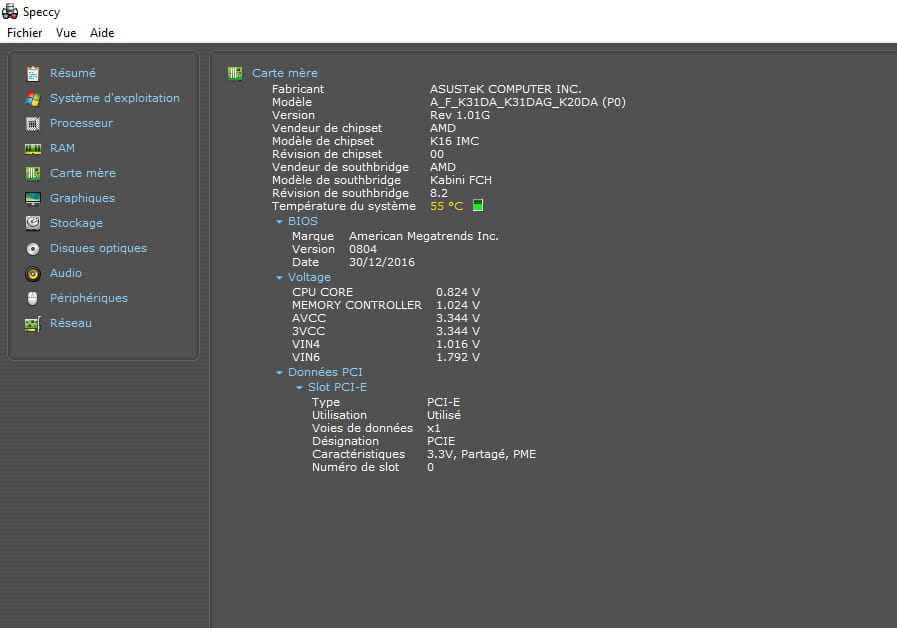
Task: Open the Vue menu
Action: point(66,33)
